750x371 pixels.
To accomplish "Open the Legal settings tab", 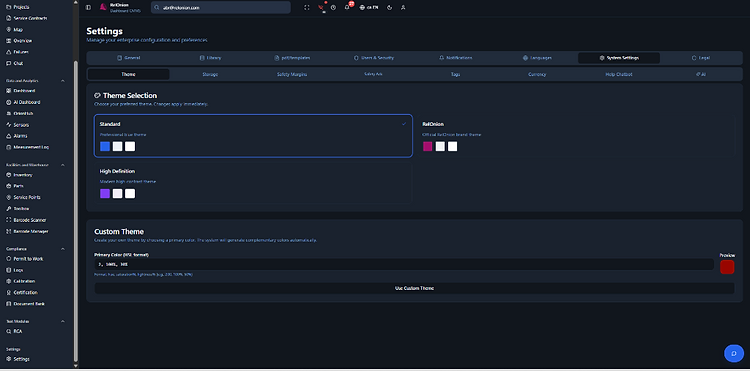I will 701,58.
